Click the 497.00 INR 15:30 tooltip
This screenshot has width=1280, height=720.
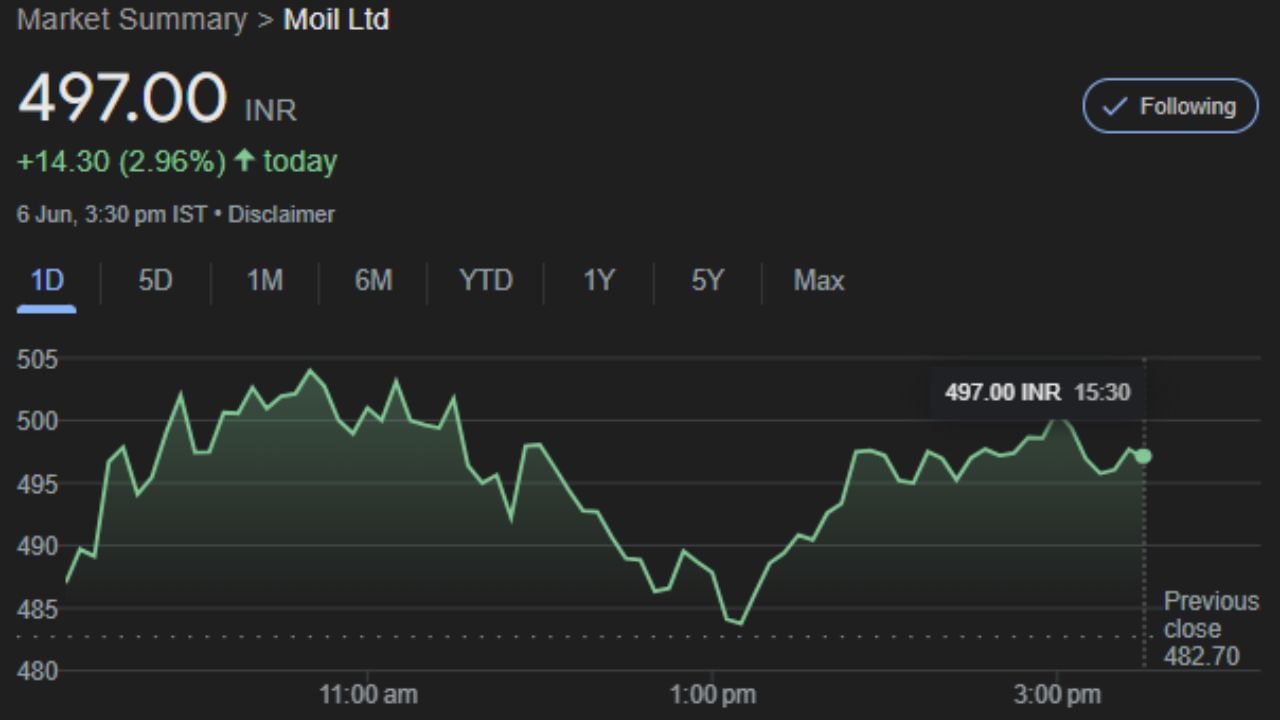point(1037,392)
